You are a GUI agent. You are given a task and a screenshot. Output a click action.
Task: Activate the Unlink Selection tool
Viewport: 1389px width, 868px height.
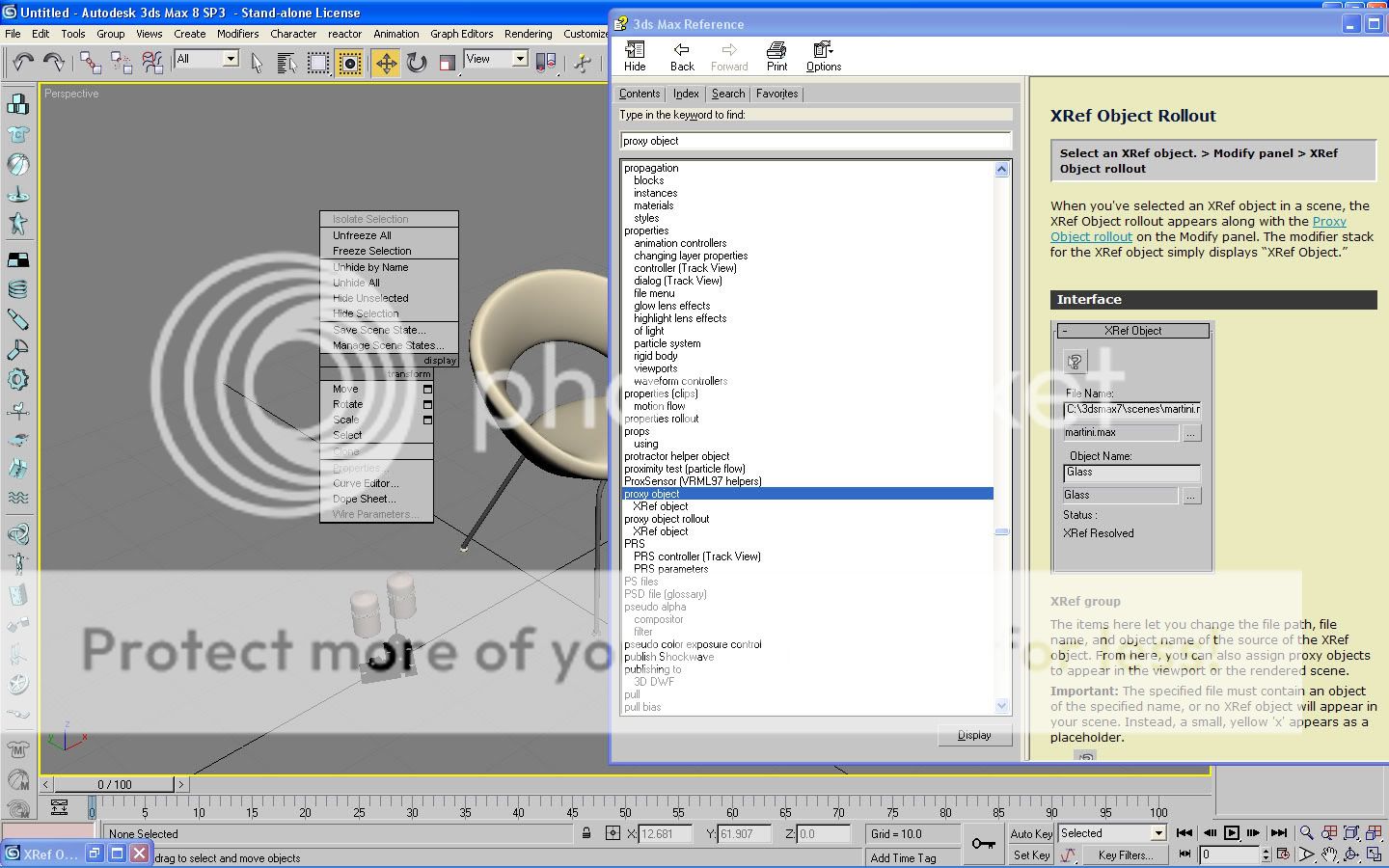[122, 63]
